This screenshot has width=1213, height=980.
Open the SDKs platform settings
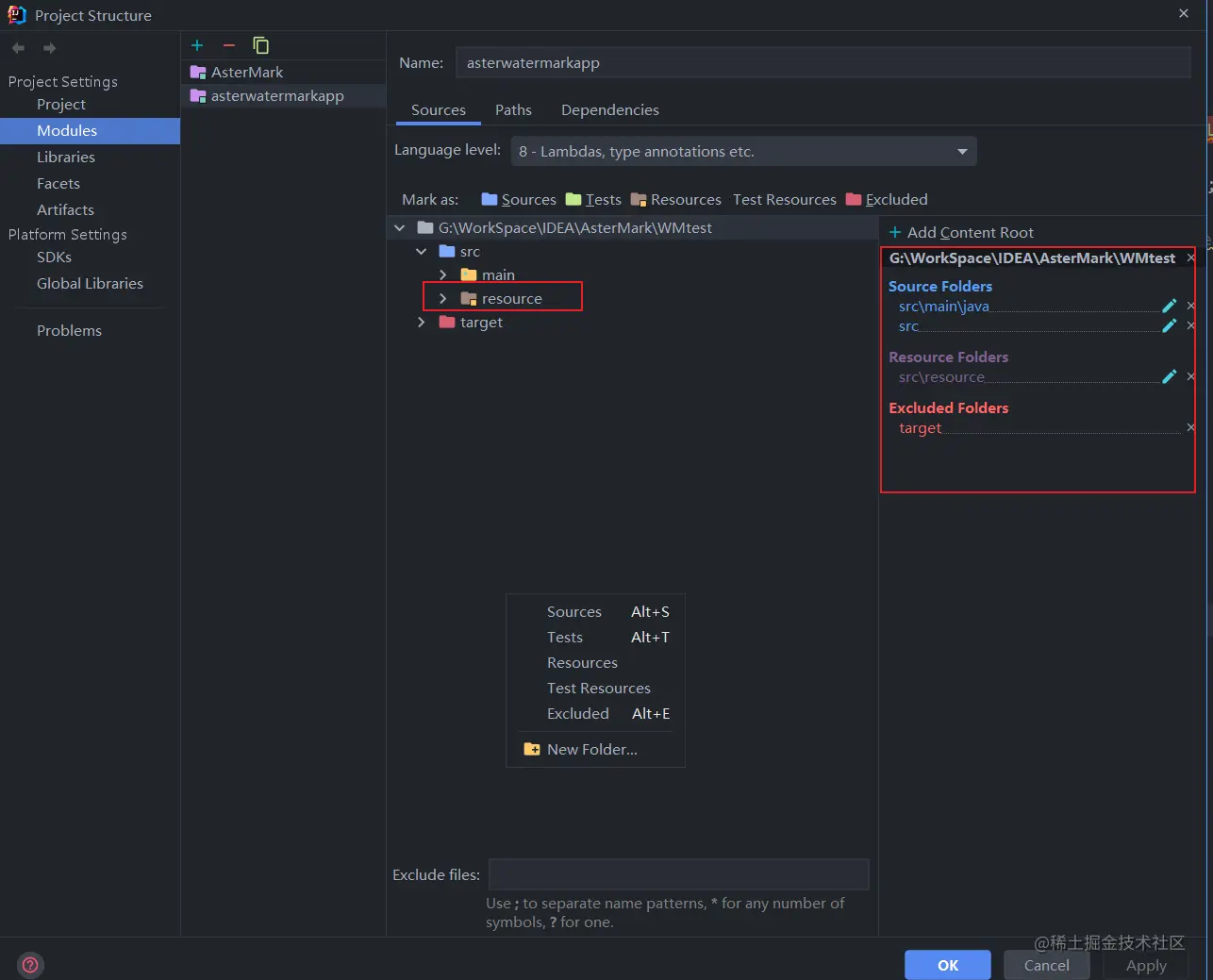(54, 257)
